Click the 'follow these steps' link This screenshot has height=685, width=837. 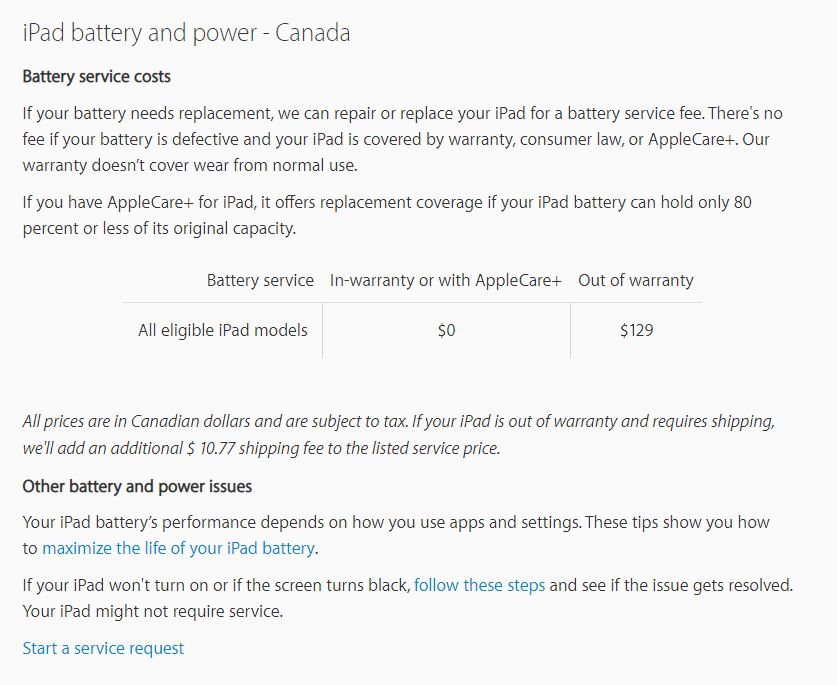[x=479, y=585]
